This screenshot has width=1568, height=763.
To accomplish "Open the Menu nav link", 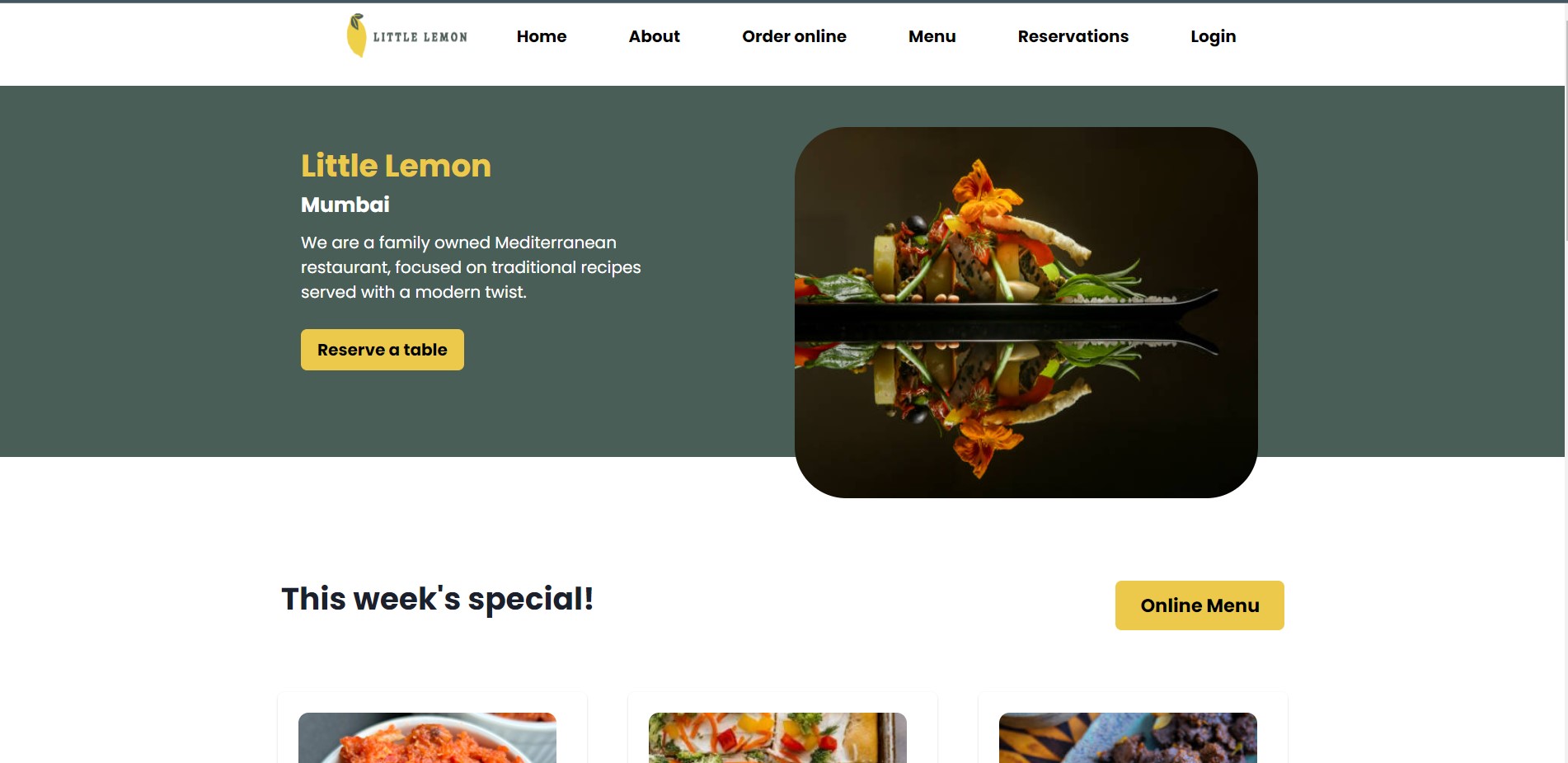I will click(x=932, y=36).
